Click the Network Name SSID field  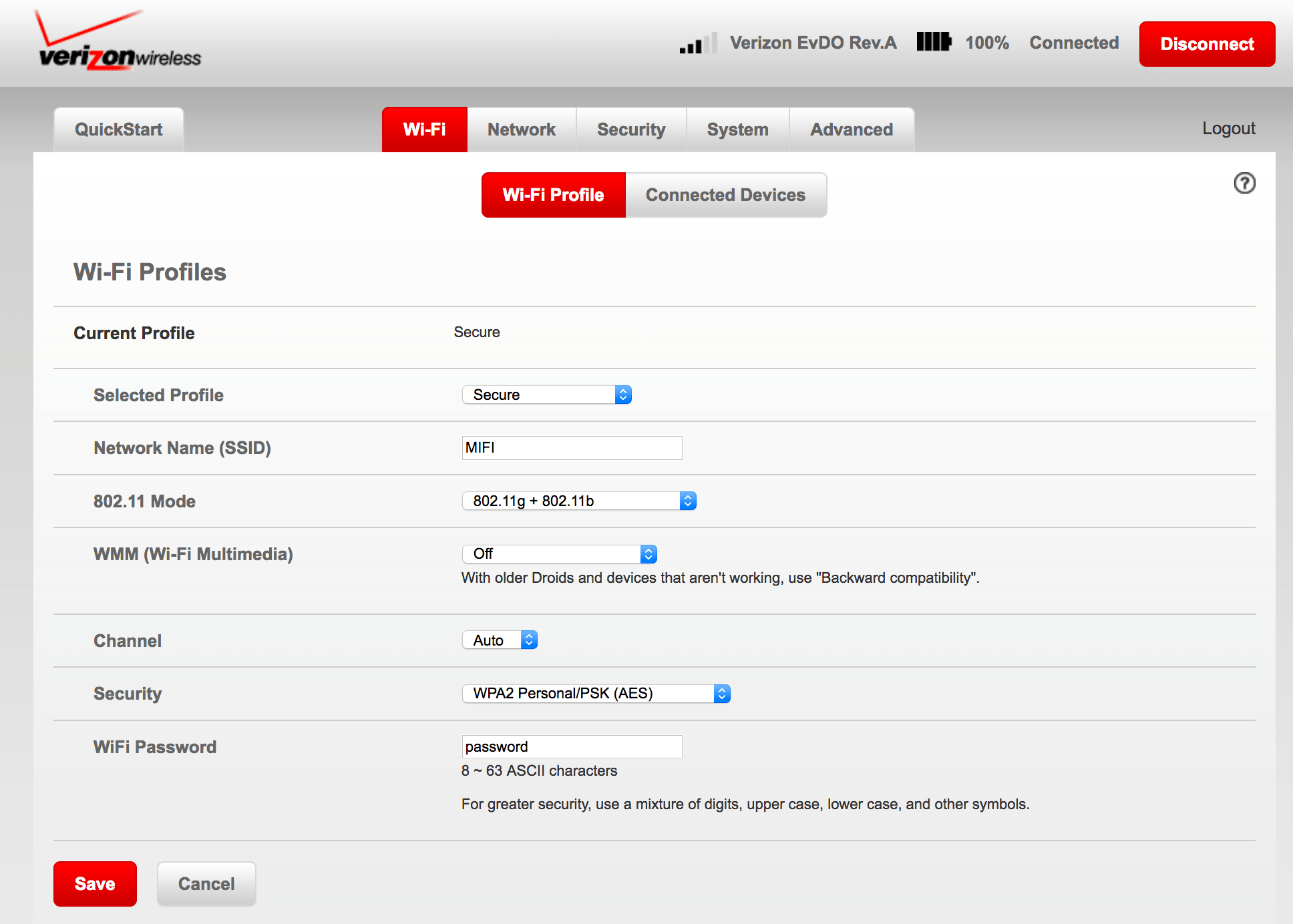(572, 447)
